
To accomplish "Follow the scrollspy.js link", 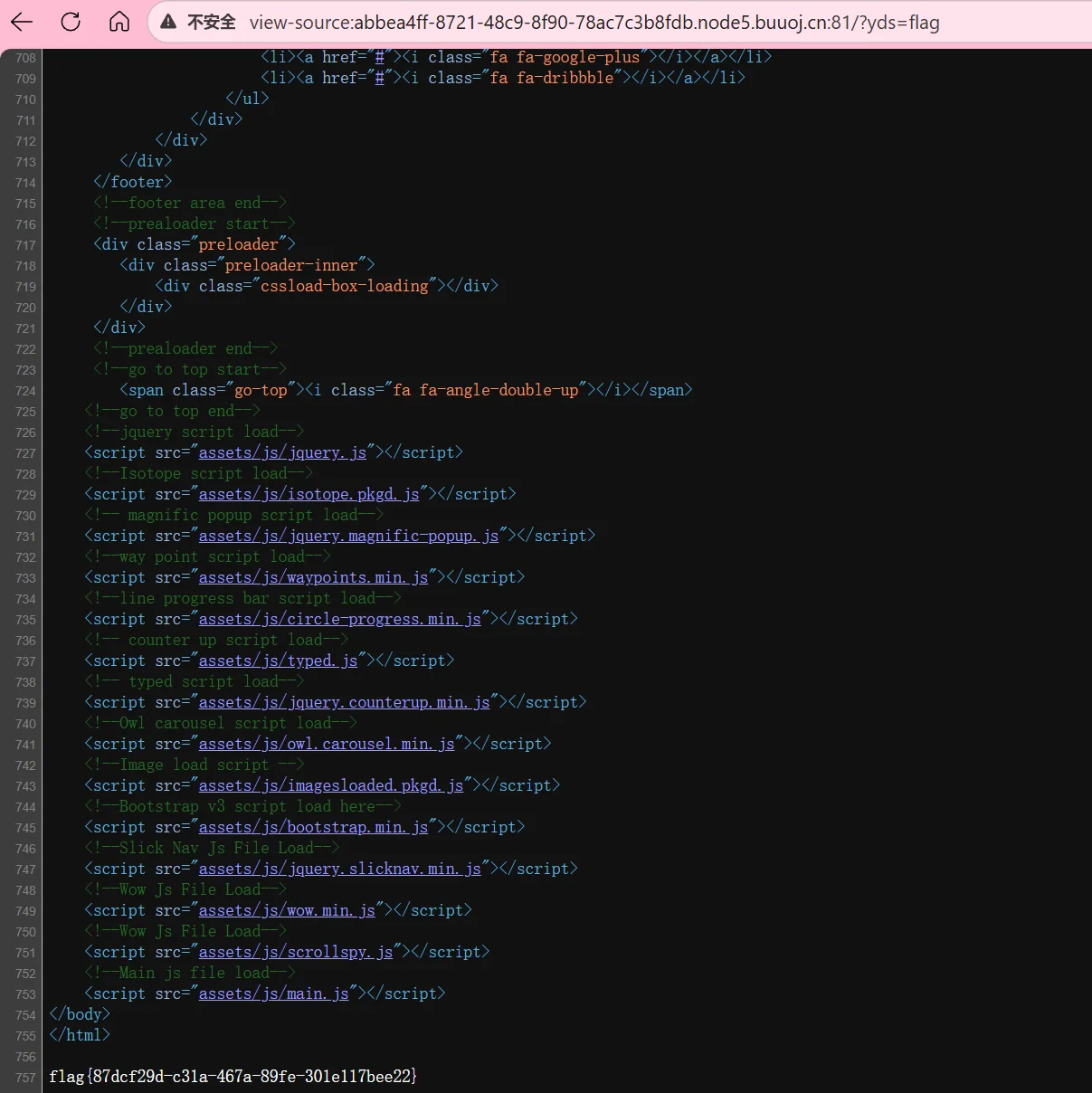I will [x=296, y=952].
